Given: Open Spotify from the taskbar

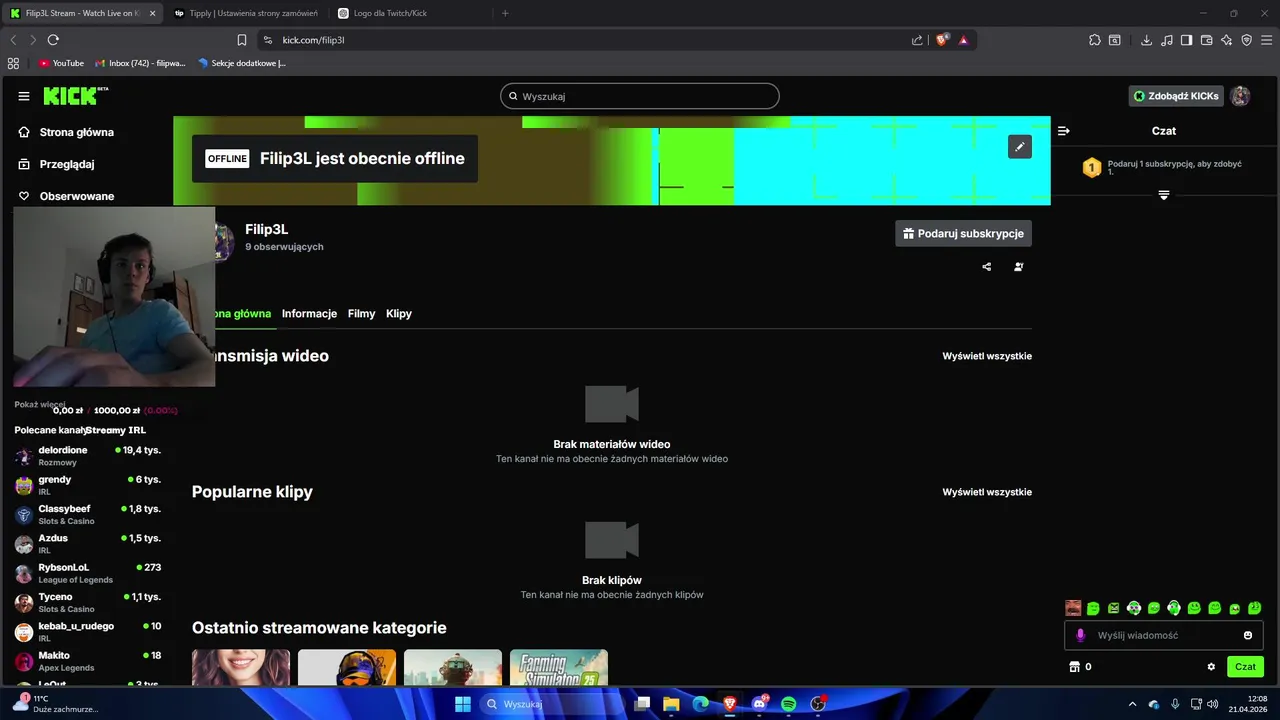Looking at the screenshot, I should [788, 704].
